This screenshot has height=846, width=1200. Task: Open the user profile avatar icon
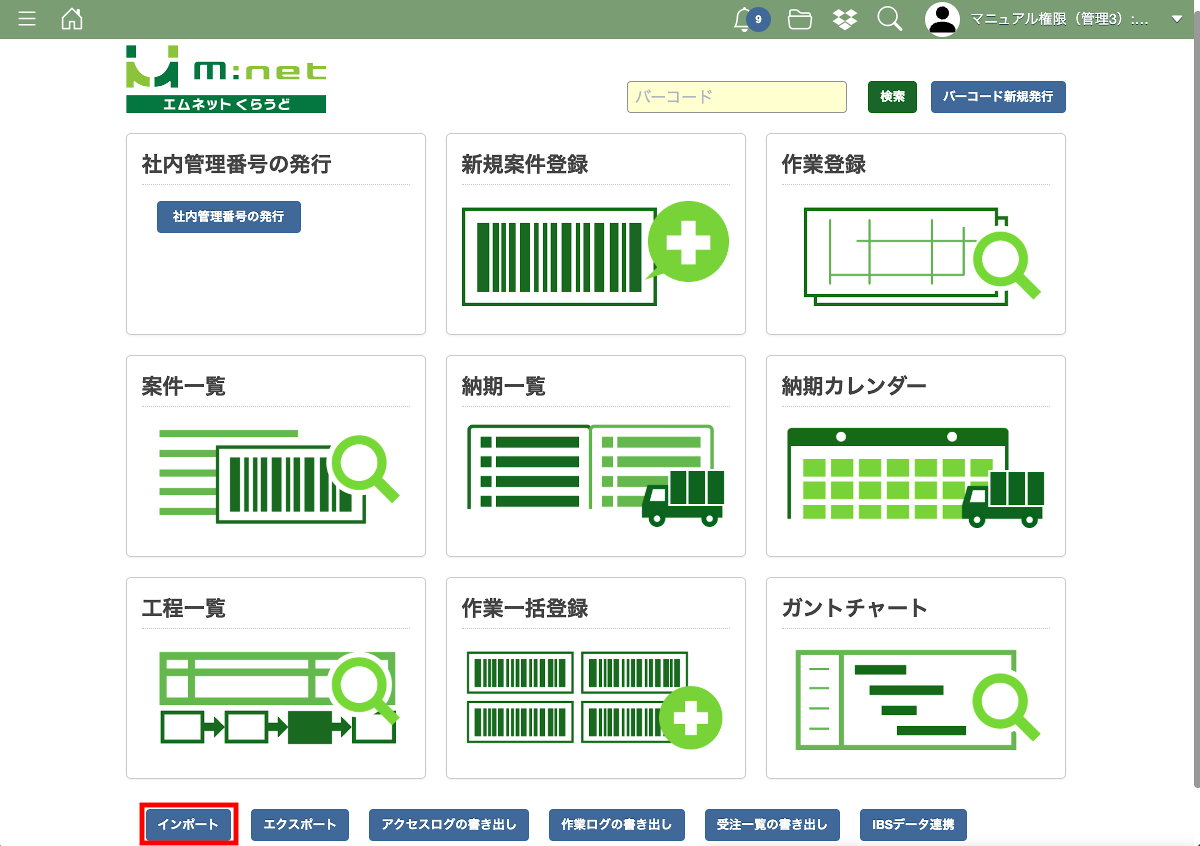(x=942, y=19)
